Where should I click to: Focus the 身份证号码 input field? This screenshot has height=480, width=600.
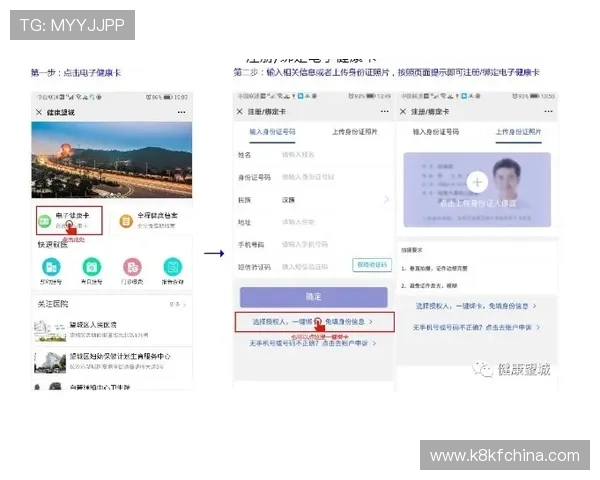(313, 177)
